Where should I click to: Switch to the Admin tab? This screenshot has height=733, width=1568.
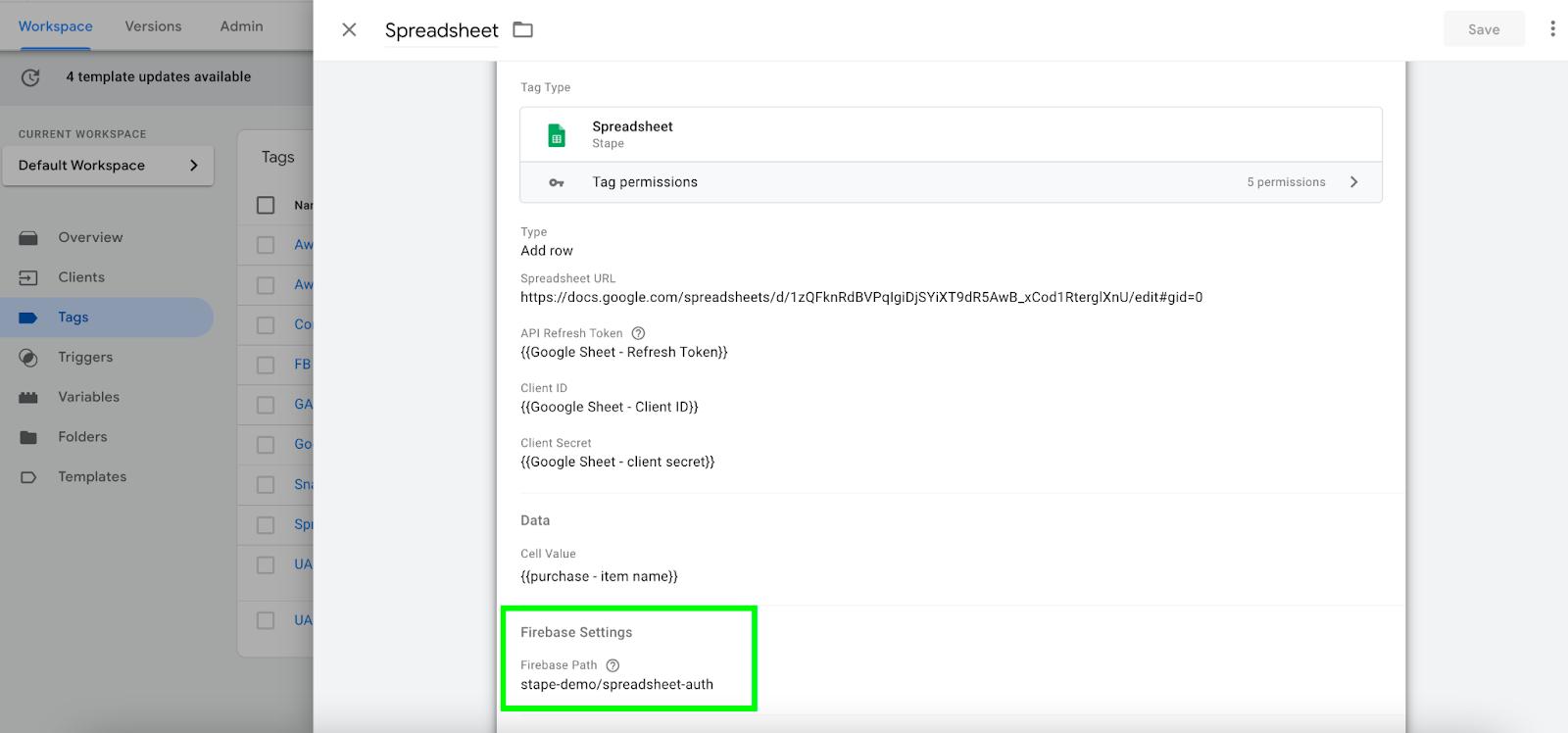(241, 26)
